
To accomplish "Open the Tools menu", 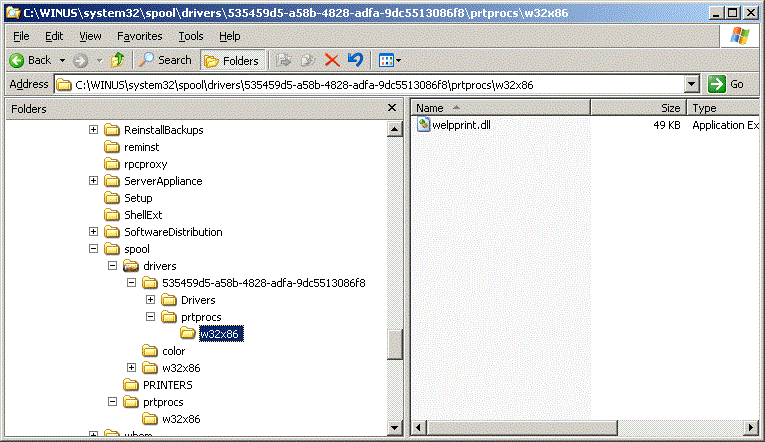I will (x=190, y=36).
